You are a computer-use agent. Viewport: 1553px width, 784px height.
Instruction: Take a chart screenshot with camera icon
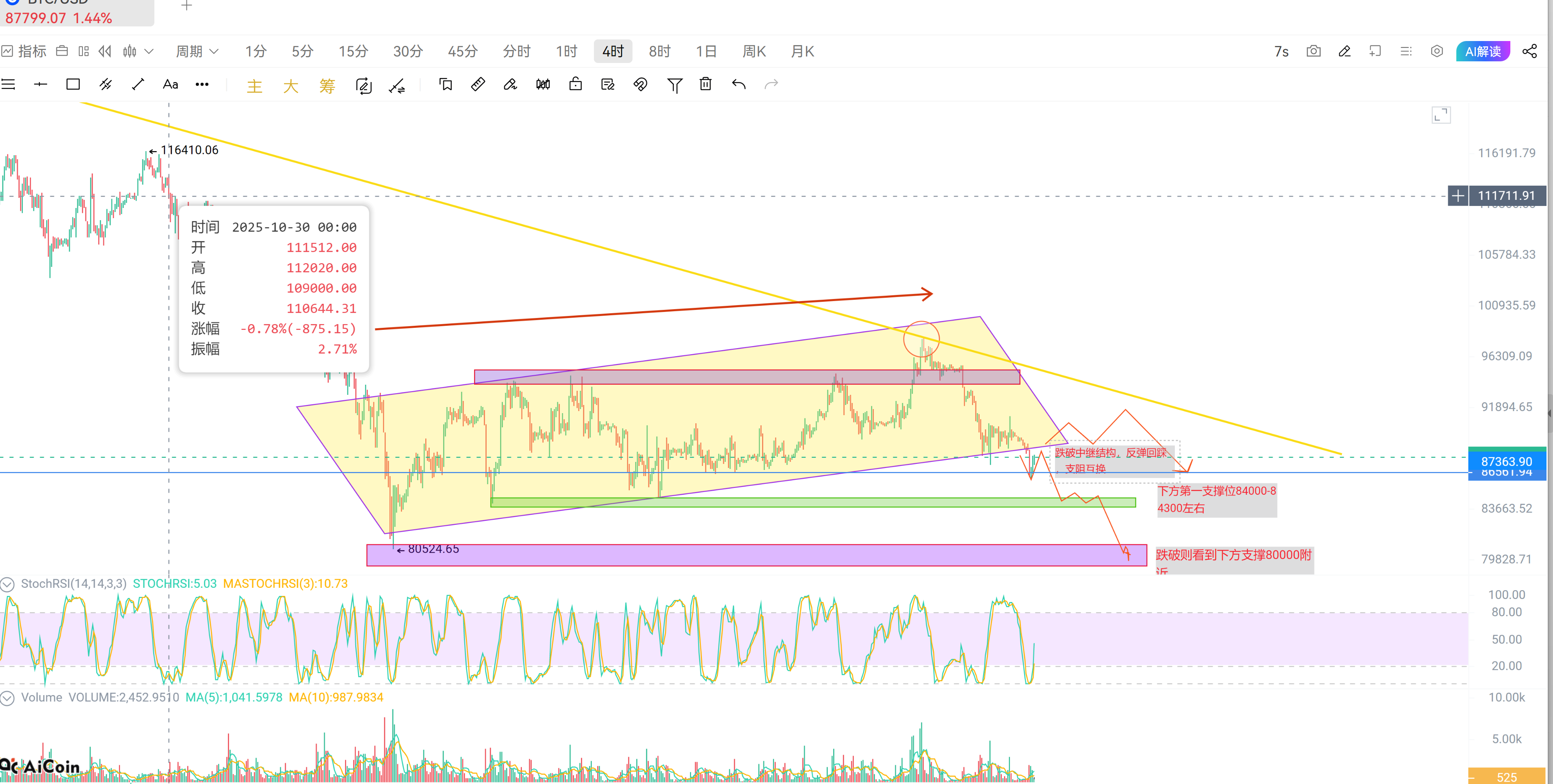1313,51
